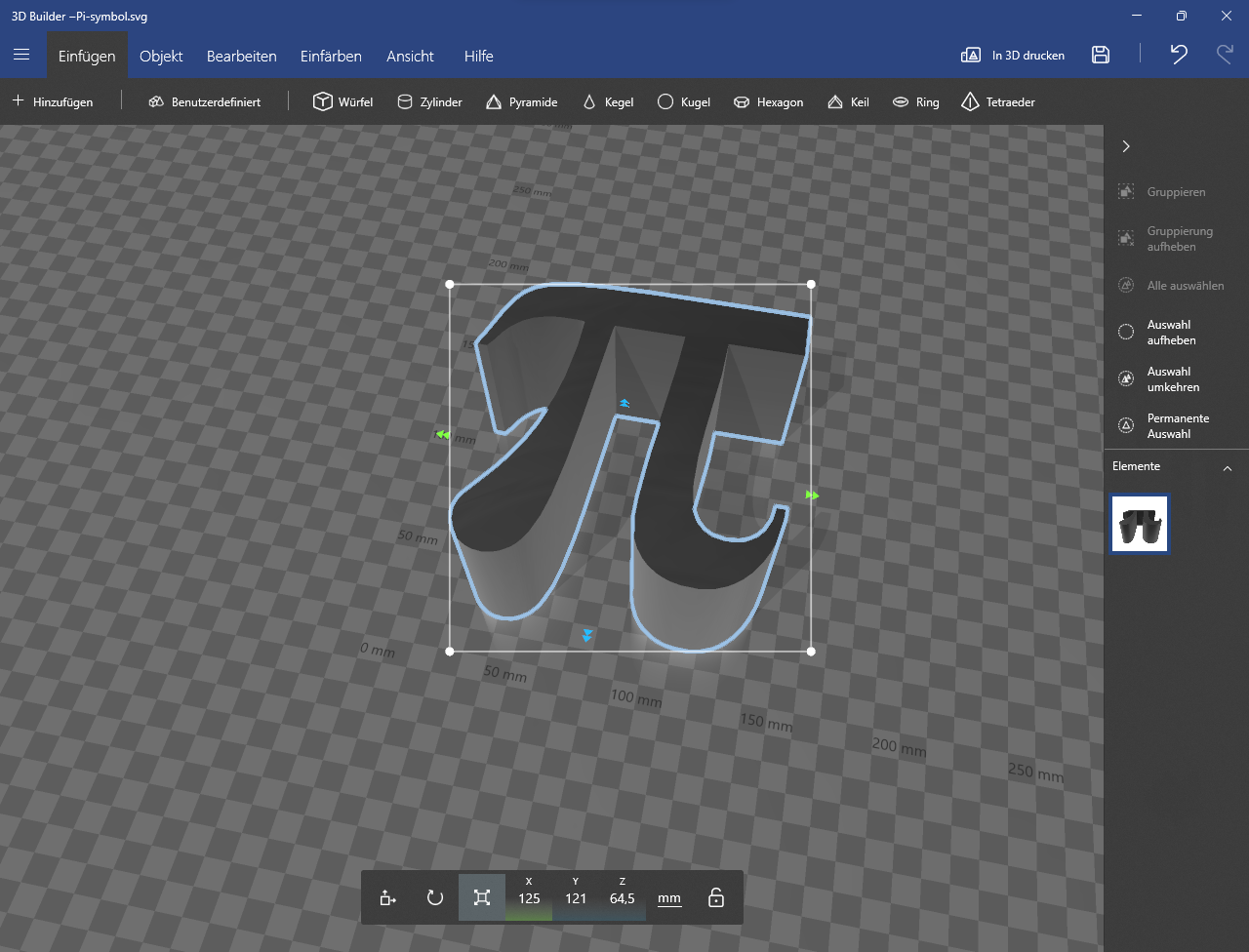This screenshot has height=952, width=1249.
Task: Add a Kegel (cone) object
Action: tap(608, 101)
